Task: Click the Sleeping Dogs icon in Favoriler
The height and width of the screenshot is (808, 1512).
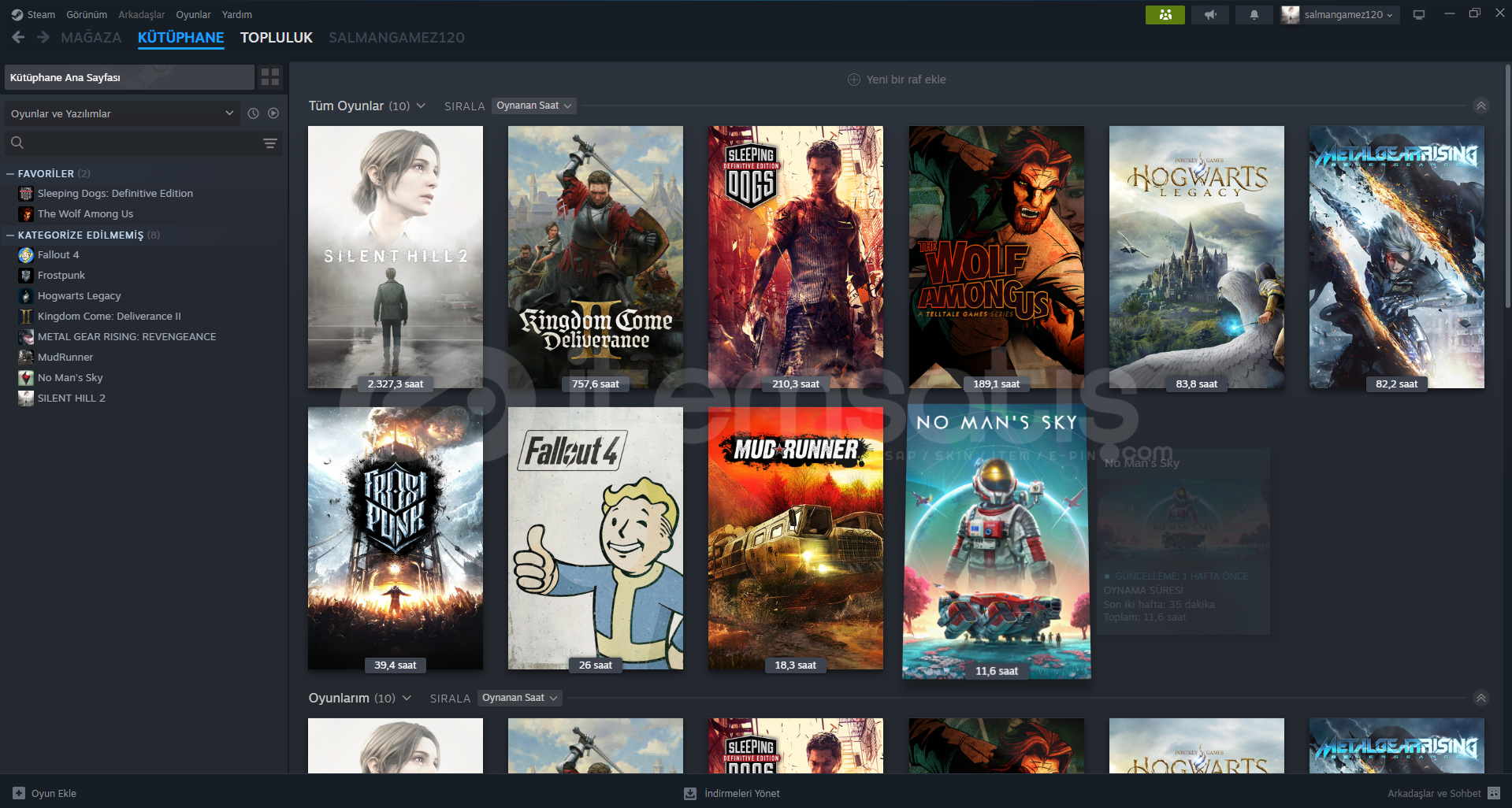Action: pos(26,194)
